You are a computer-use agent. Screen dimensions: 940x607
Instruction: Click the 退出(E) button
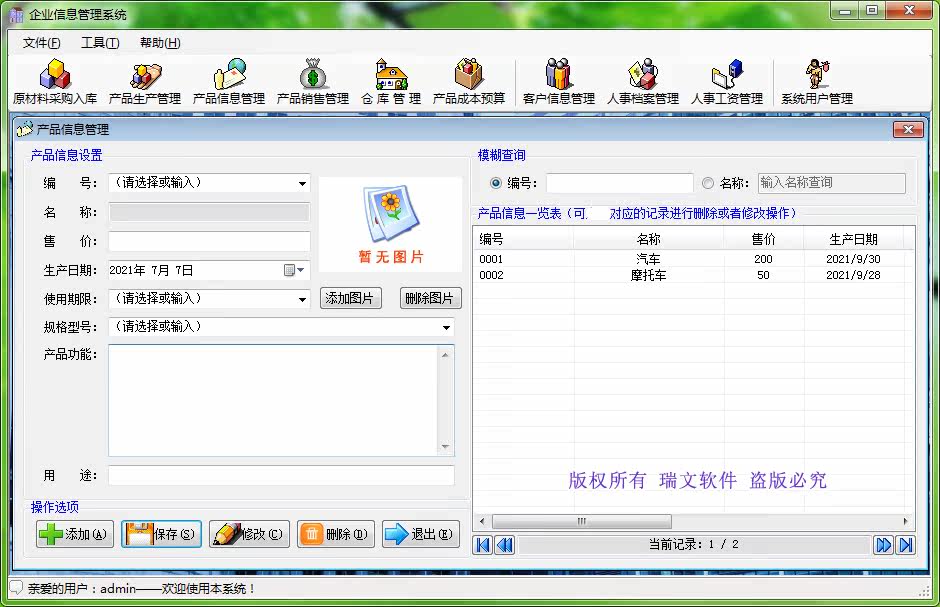pos(421,534)
